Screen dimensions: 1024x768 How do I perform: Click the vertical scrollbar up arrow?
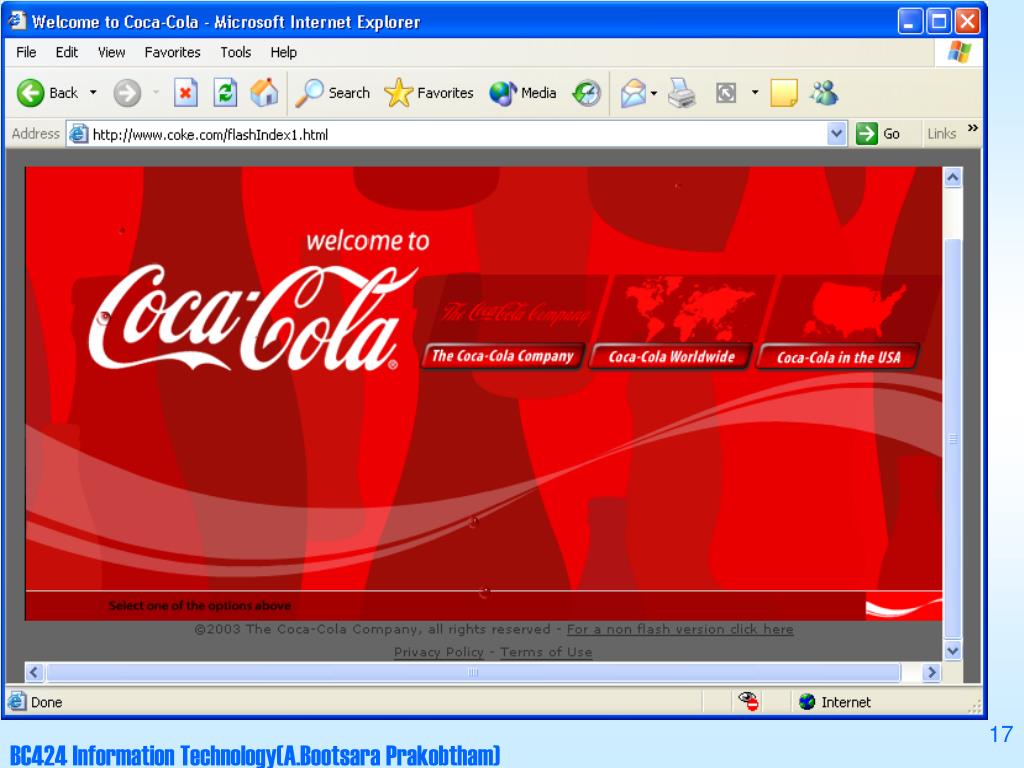(953, 178)
